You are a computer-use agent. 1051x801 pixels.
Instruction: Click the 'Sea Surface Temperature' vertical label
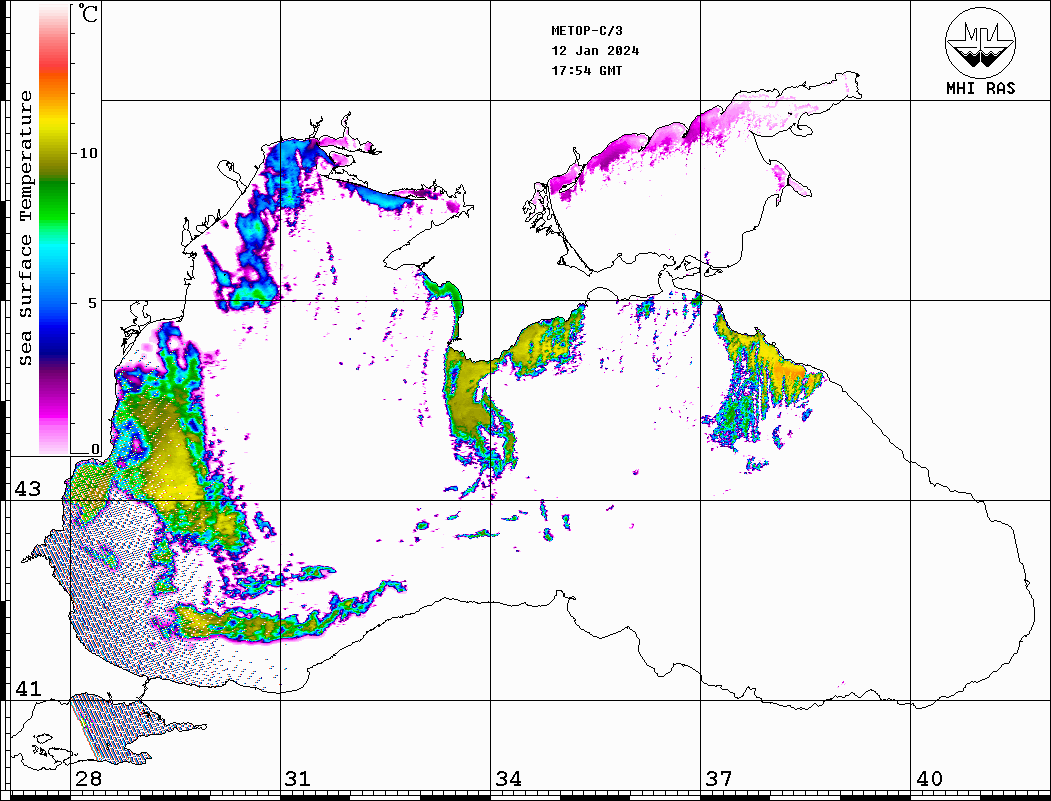[25, 228]
